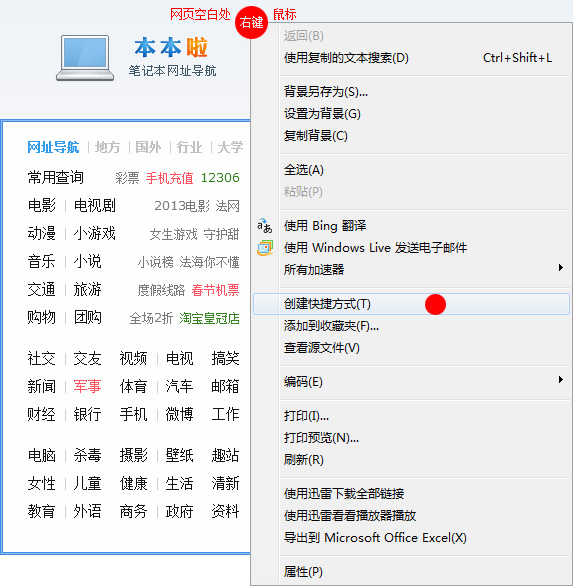Open the 淘宝皇冠店 link
This screenshot has height=586, width=573.
click(x=209, y=318)
